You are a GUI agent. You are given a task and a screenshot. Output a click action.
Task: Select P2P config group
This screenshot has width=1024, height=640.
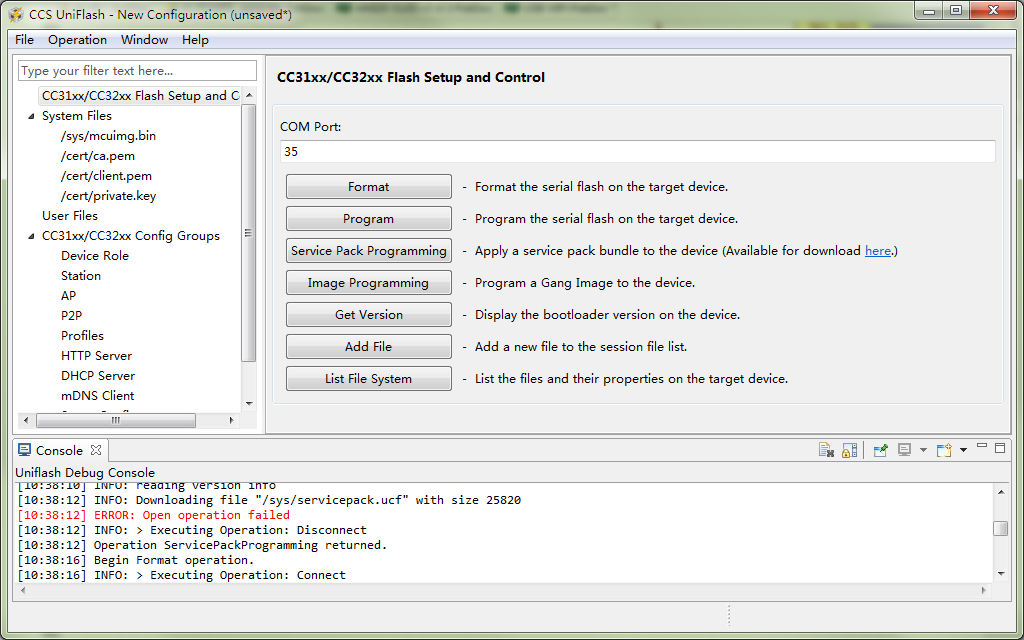click(x=71, y=315)
